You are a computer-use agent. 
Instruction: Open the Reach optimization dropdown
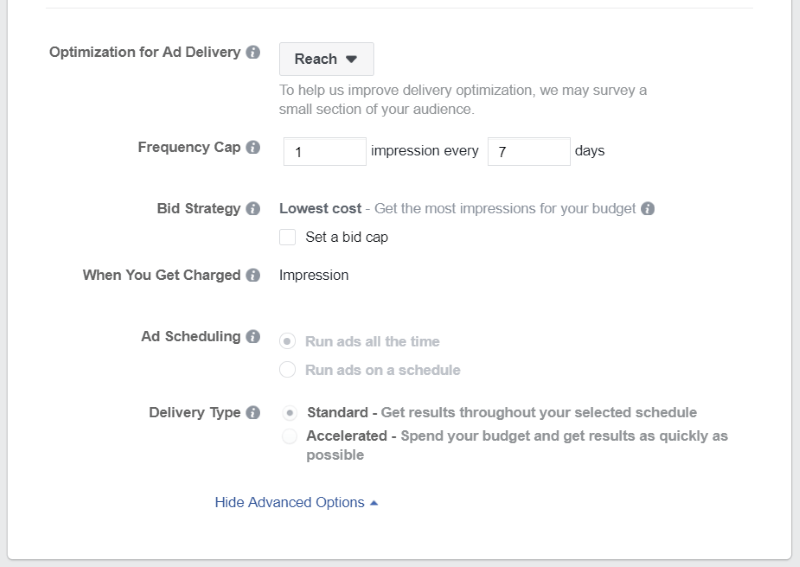(327, 59)
